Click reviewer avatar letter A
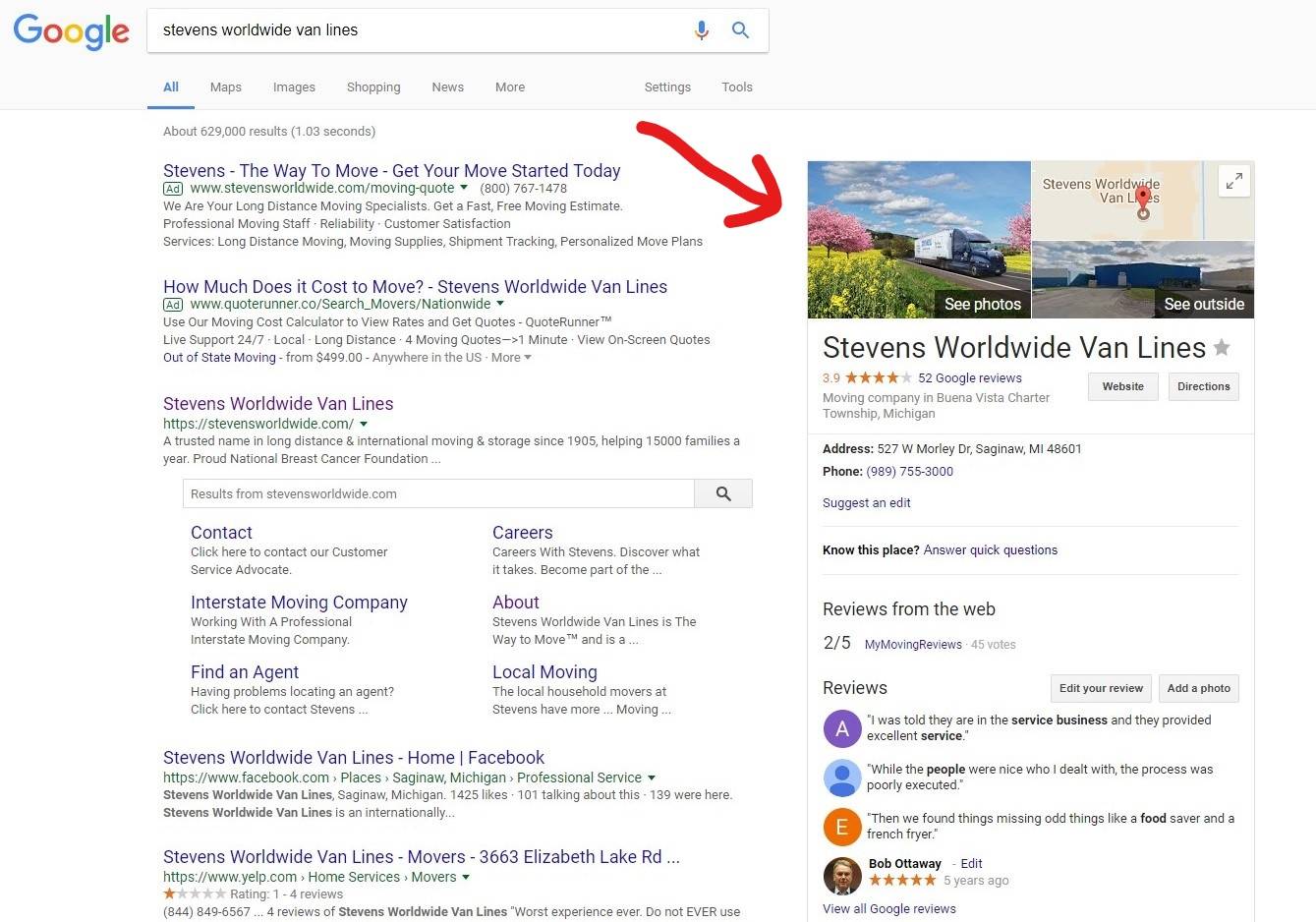This screenshot has width=1316, height=922. [841, 728]
